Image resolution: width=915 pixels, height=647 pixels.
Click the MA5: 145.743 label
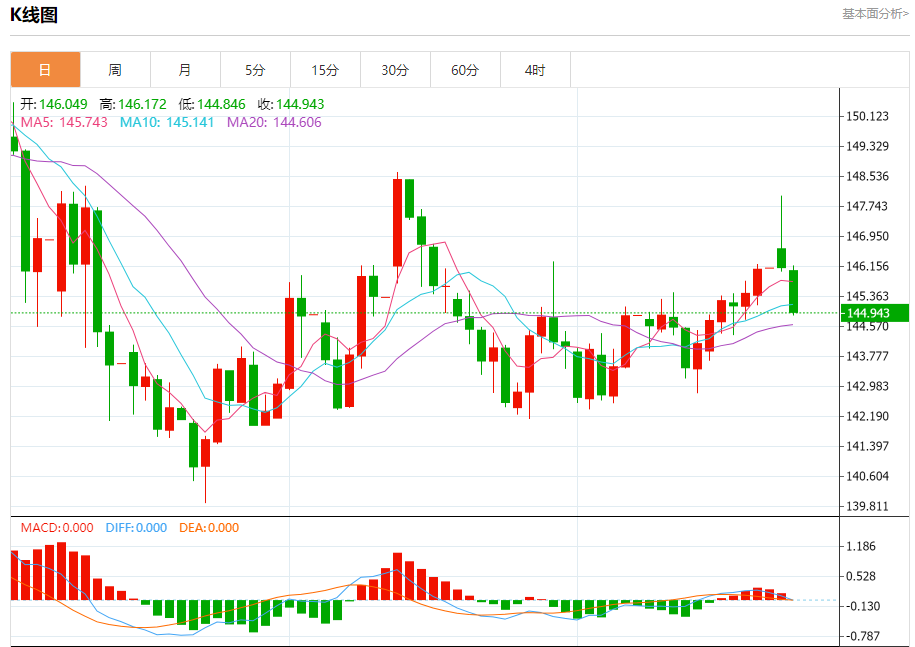click(x=64, y=123)
